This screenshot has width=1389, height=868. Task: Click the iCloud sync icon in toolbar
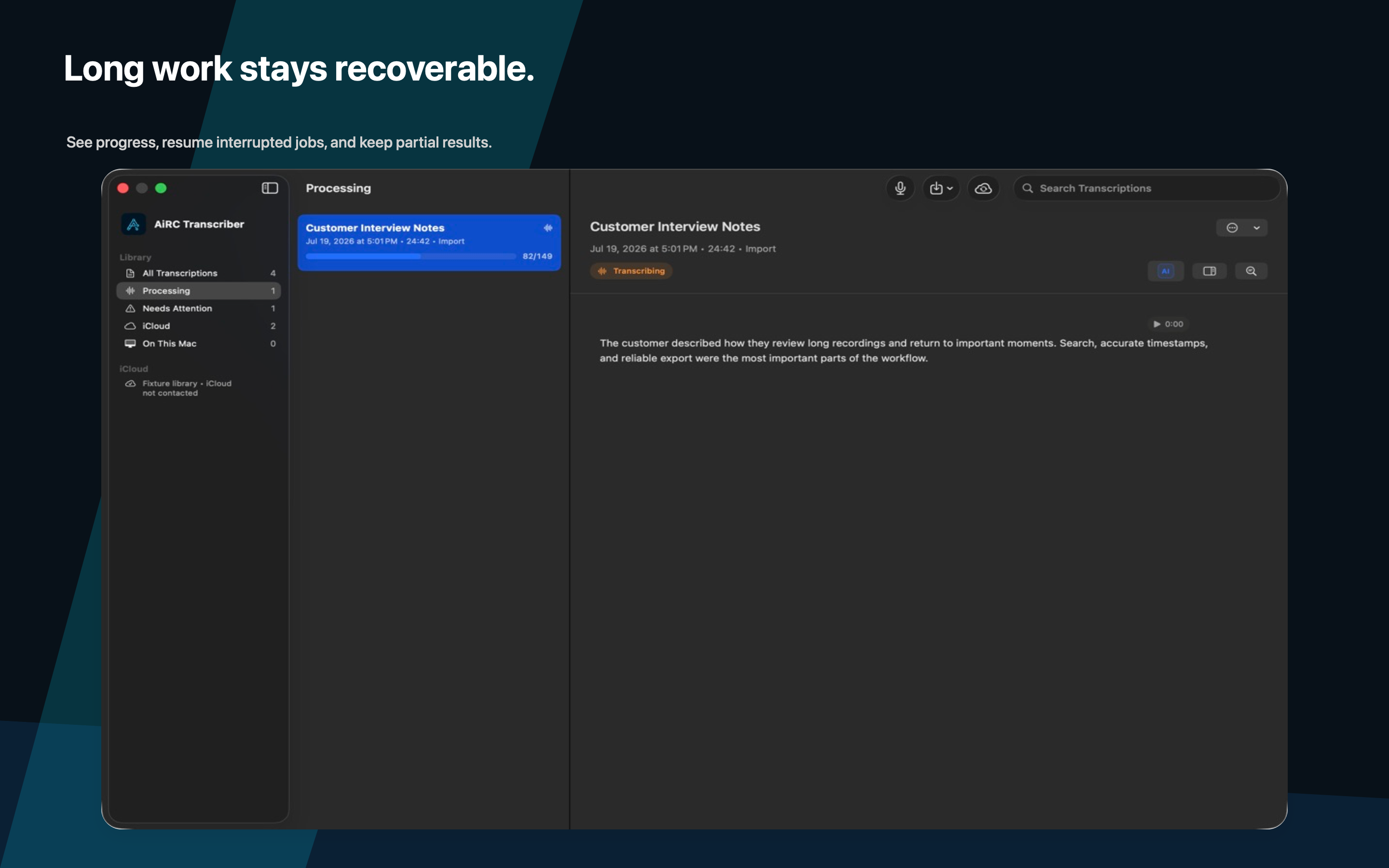click(983, 188)
